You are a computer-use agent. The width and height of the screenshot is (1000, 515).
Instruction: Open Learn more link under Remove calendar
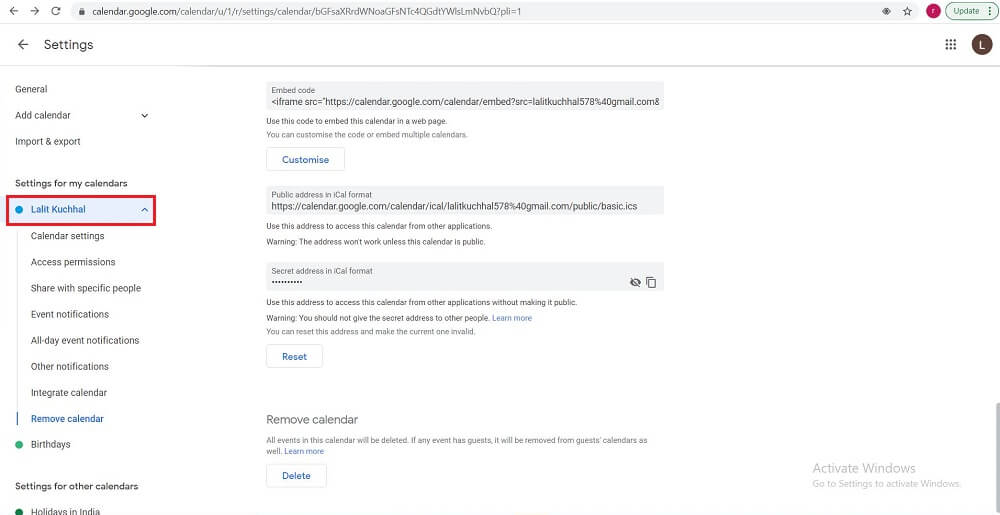(x=304, y=451)
